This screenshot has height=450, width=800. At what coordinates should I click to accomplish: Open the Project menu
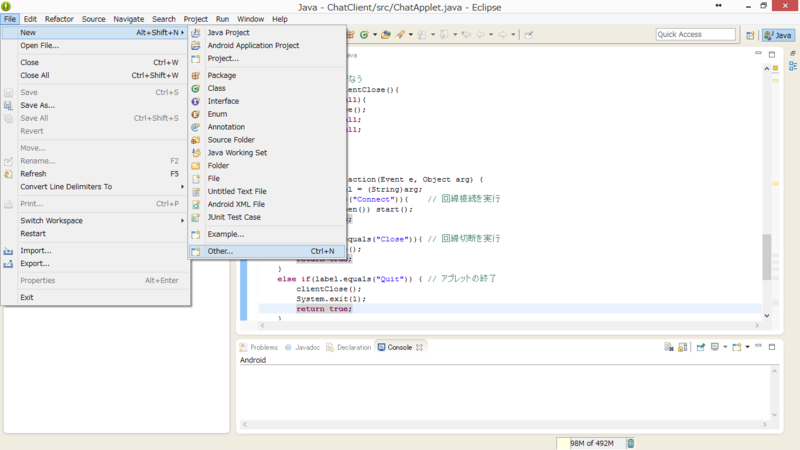click(x=195, y=19)
